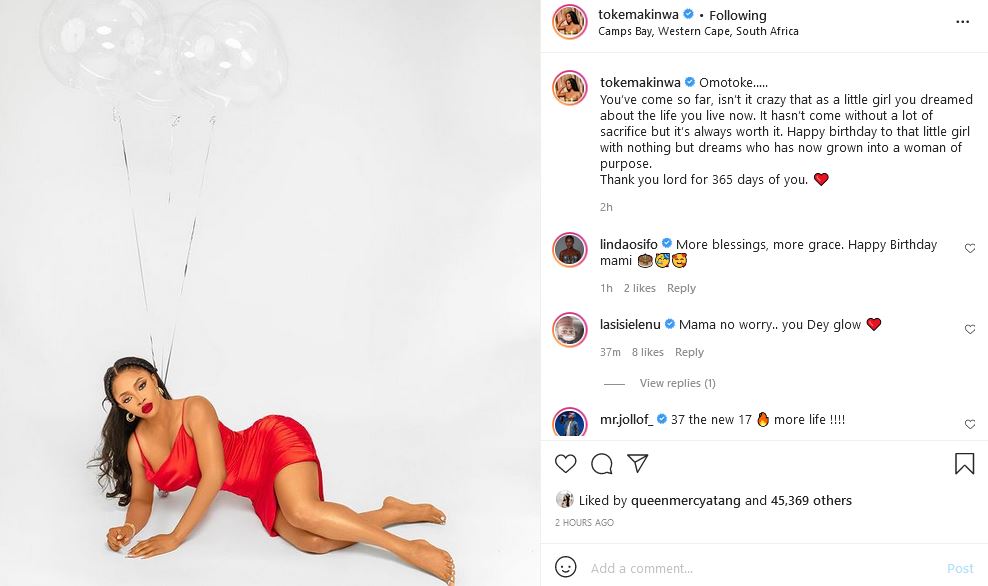Viewport: 988px width, 586px height.
Task: Open lindaosifo's profile avatar
Action: [570, 249]
